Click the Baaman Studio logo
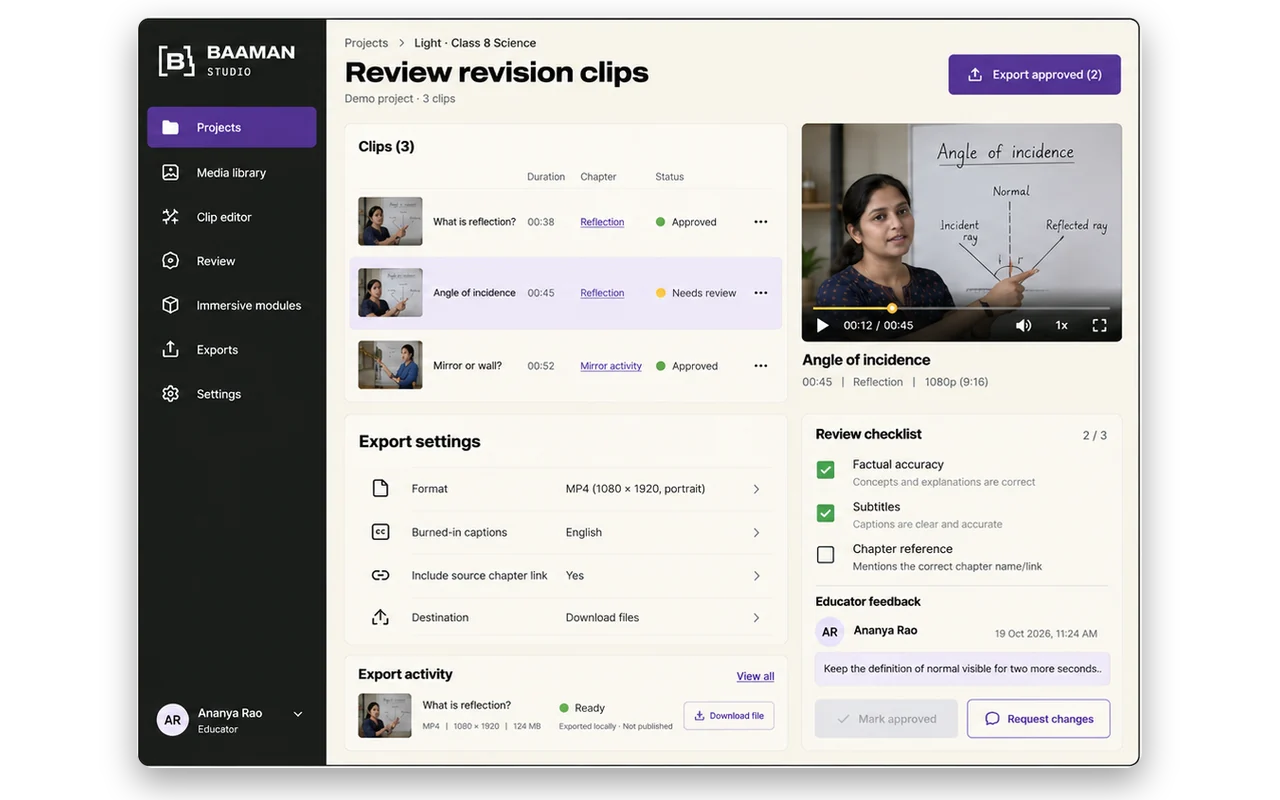The height and width of the screenshot is (800, 1280). pos(227,60)
